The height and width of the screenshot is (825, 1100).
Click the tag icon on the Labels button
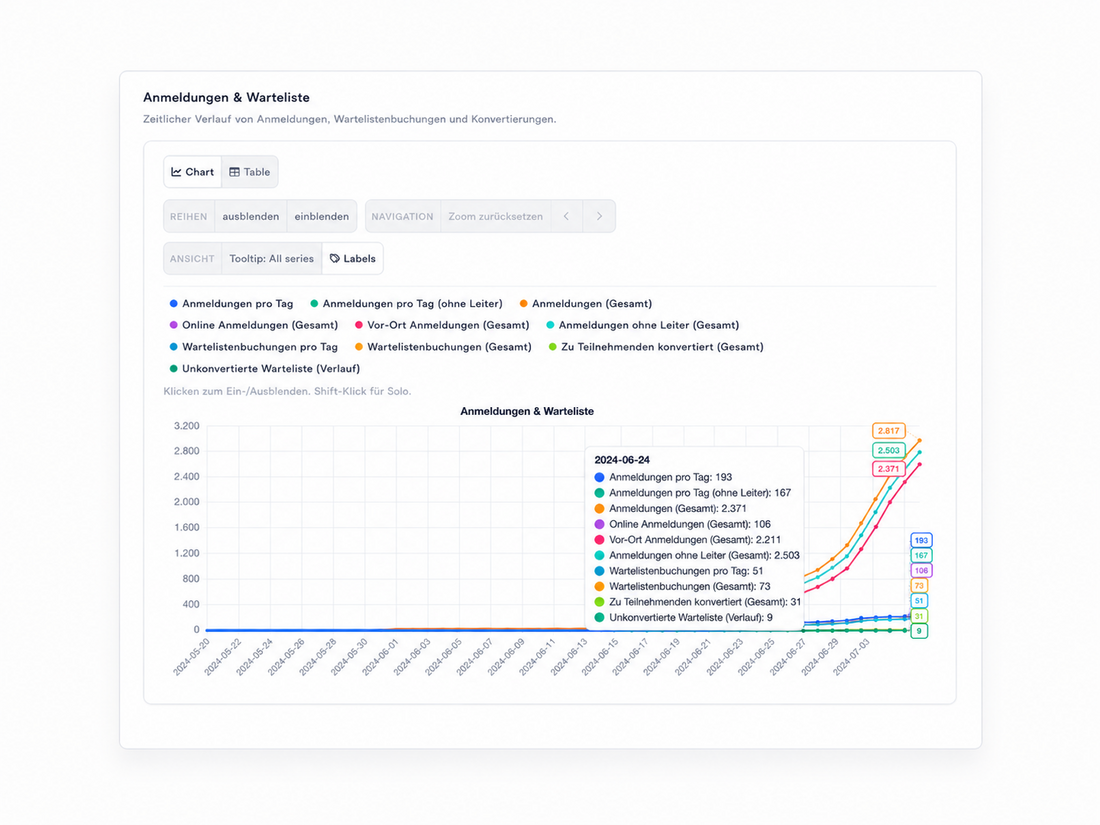pos(335,258)
